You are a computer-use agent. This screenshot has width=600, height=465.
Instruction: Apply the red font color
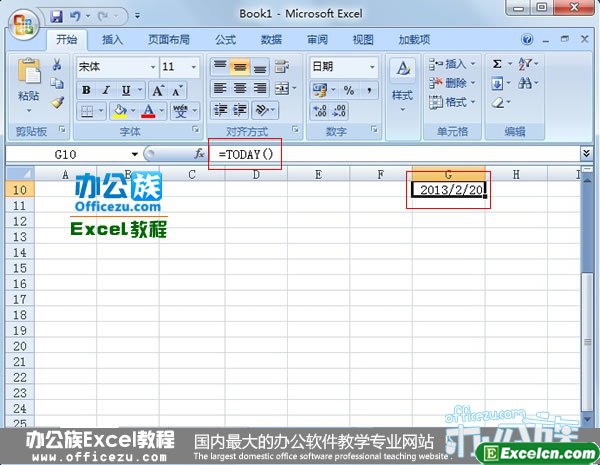tap(148, 111)
